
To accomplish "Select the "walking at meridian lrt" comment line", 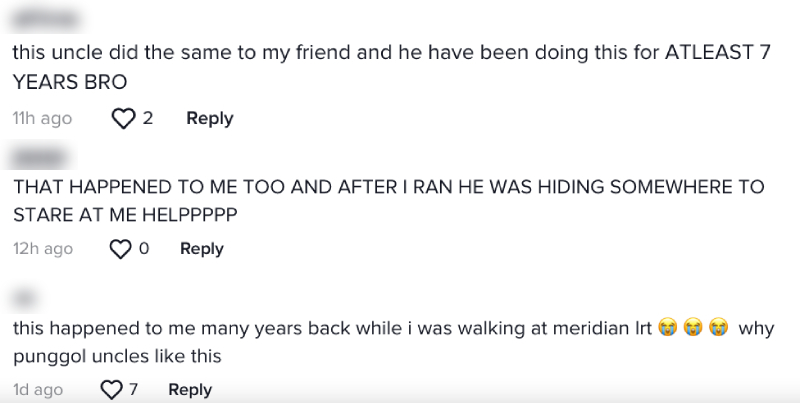I will coord(330,327).
